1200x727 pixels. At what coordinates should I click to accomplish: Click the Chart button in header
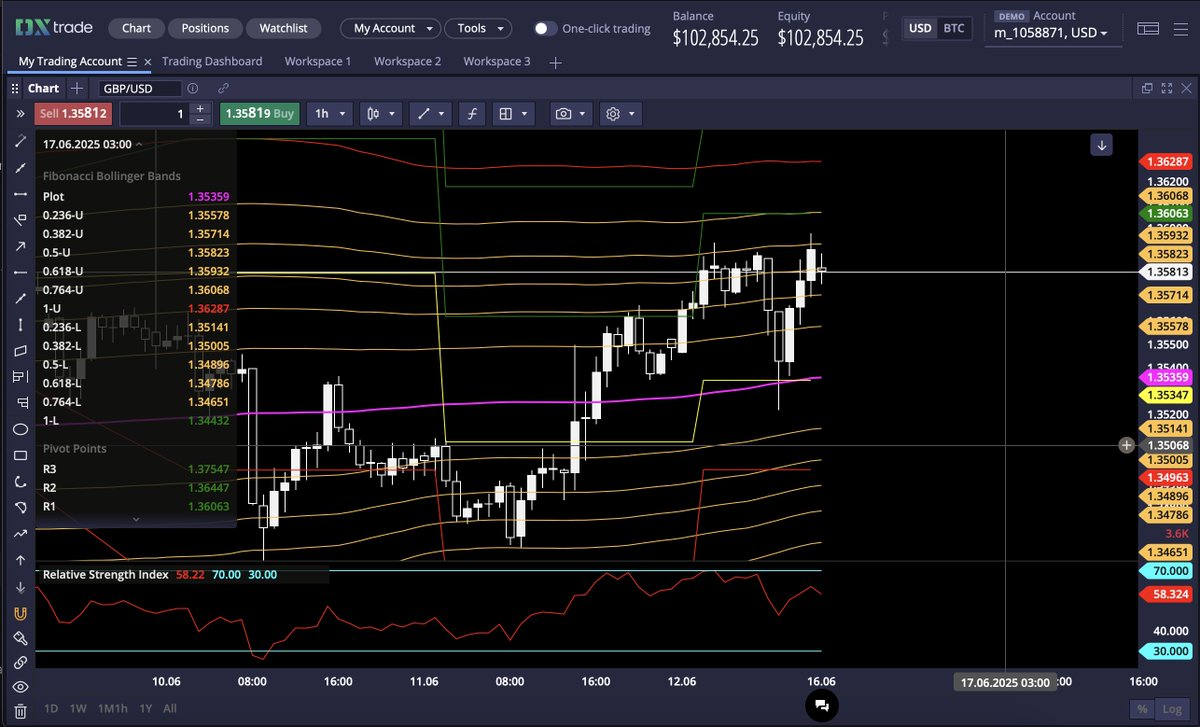tap(137, 28)
